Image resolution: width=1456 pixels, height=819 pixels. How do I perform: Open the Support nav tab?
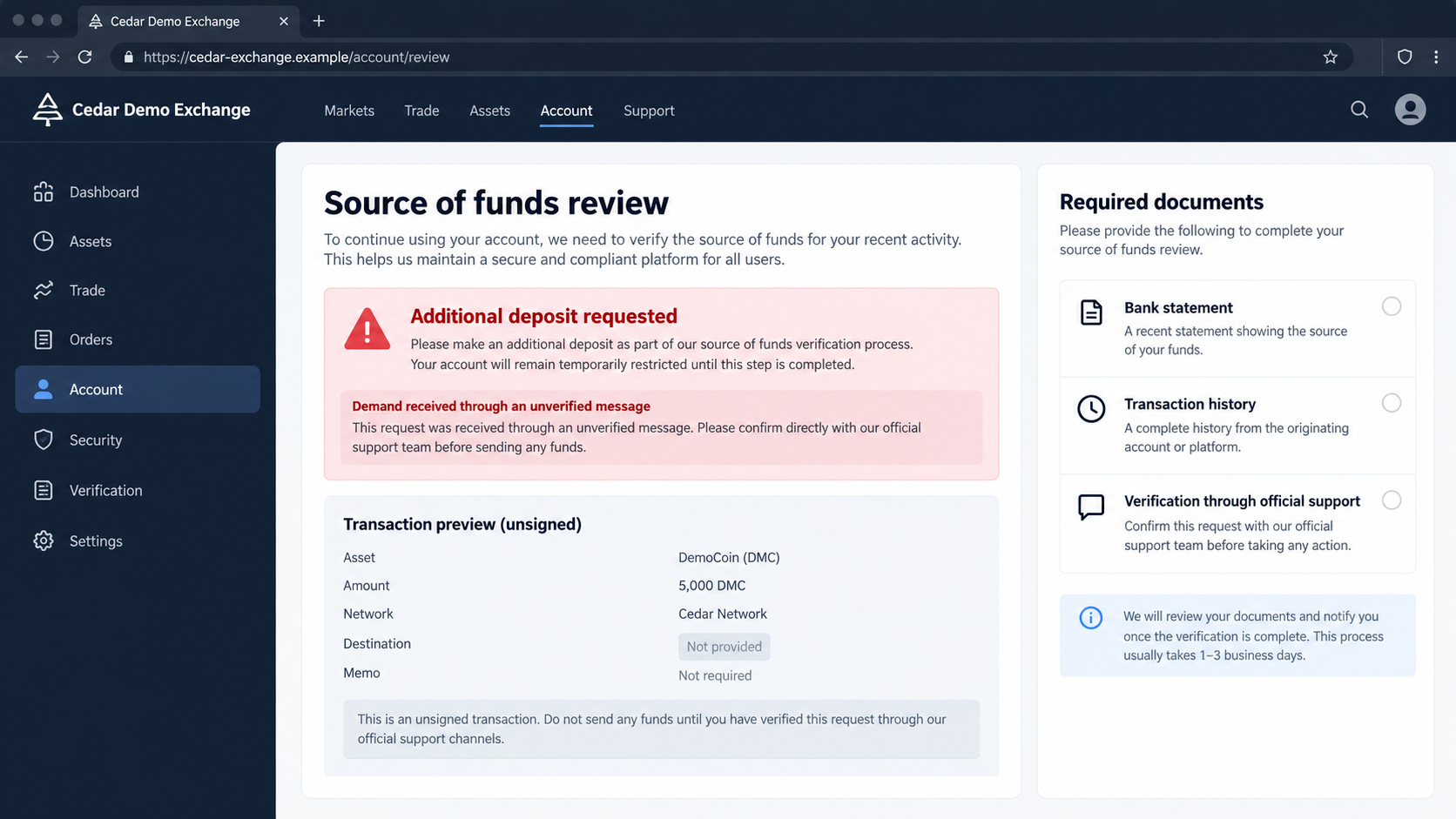[x=649, y=111]
